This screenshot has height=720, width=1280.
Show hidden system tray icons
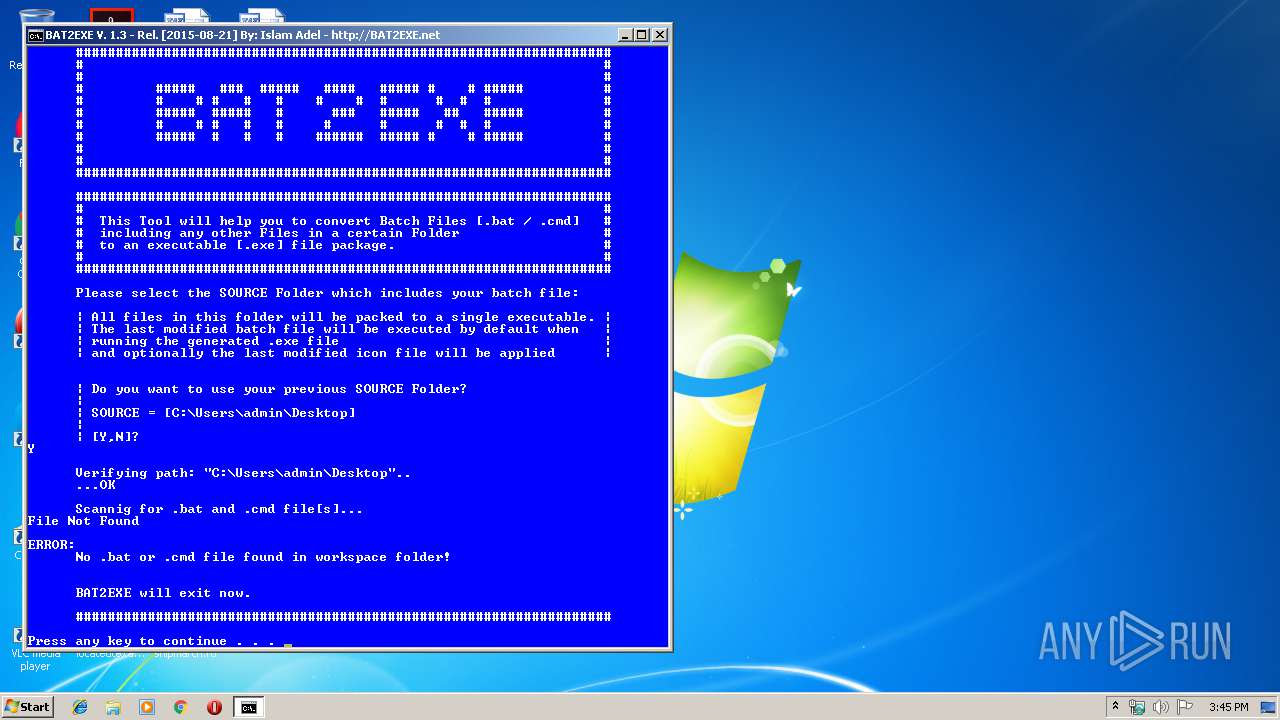1116,707
